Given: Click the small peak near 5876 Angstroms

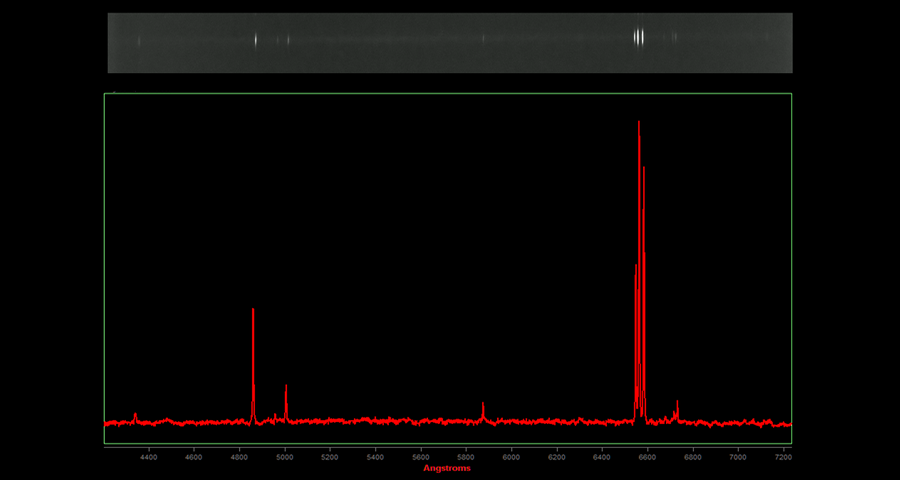Looking at the screenshot, I should tap(483, 406).
